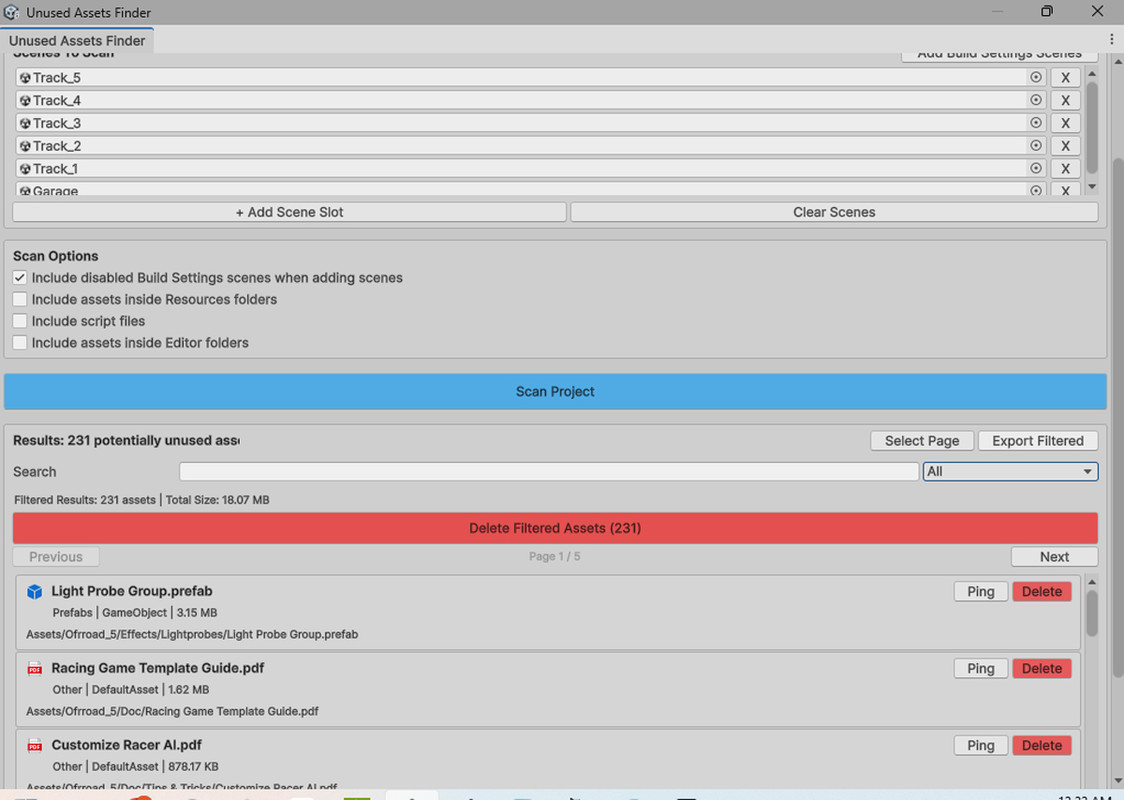1124x800 pixels.
Task: Remove Track_1 scene with its X button
Action: [x=1065, y=168]
